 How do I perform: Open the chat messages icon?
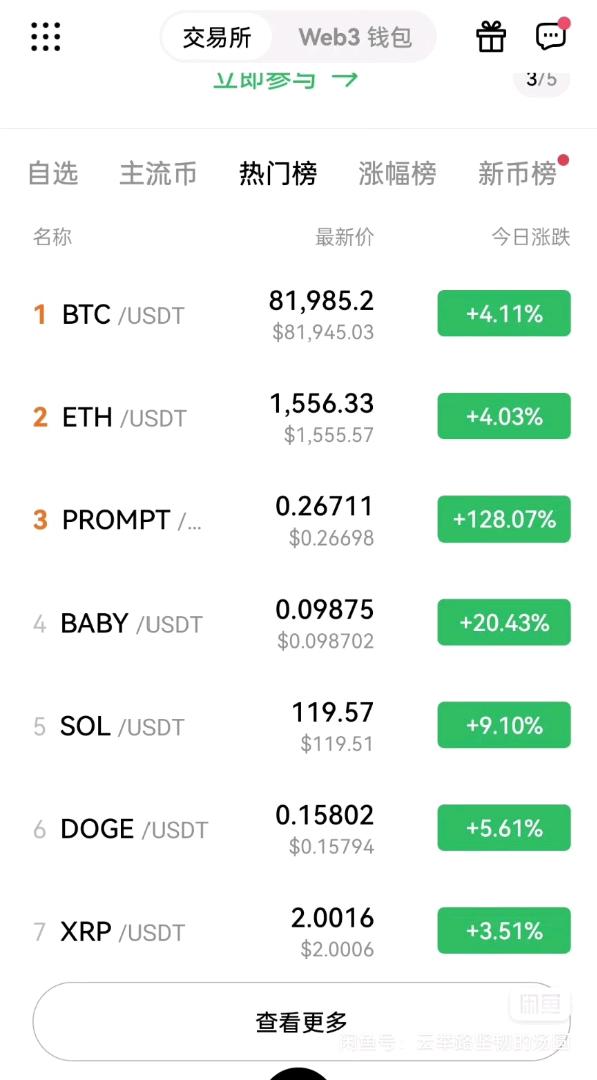pos(552,35)
